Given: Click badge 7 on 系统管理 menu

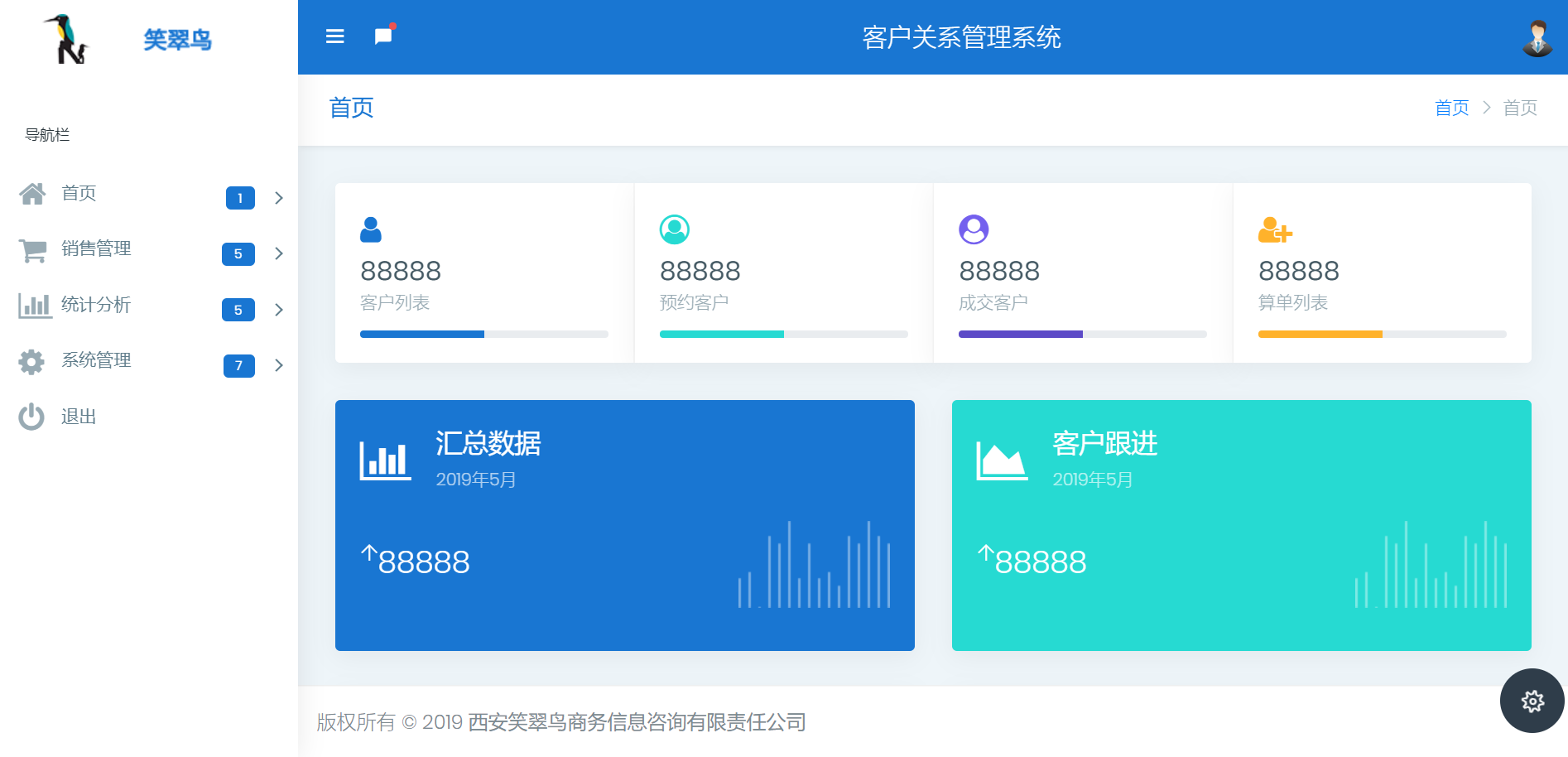Looking at the screenshot, I should (239, 365).
